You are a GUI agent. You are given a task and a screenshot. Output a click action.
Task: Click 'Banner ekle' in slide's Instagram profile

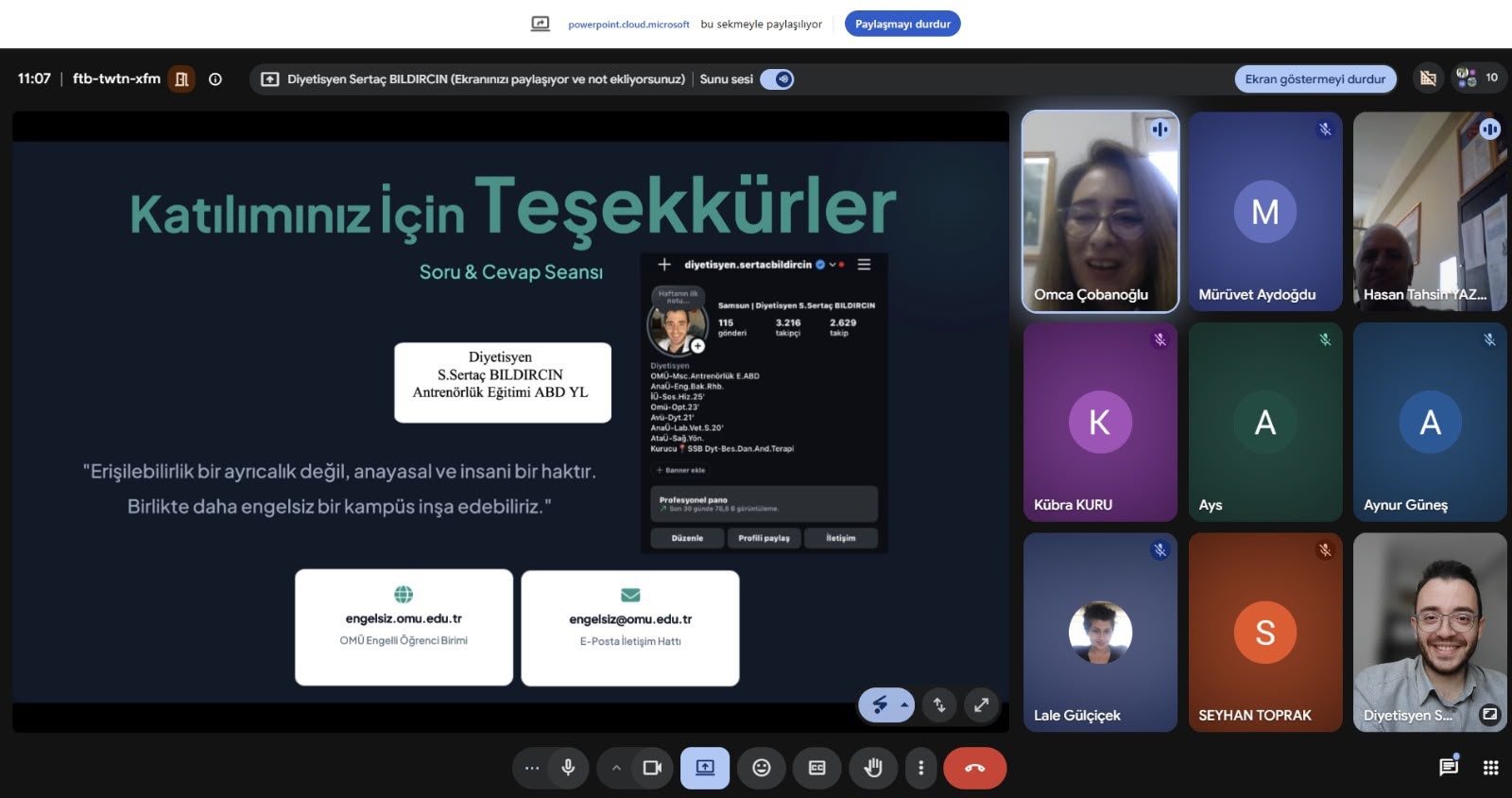[x=681, y=470]
